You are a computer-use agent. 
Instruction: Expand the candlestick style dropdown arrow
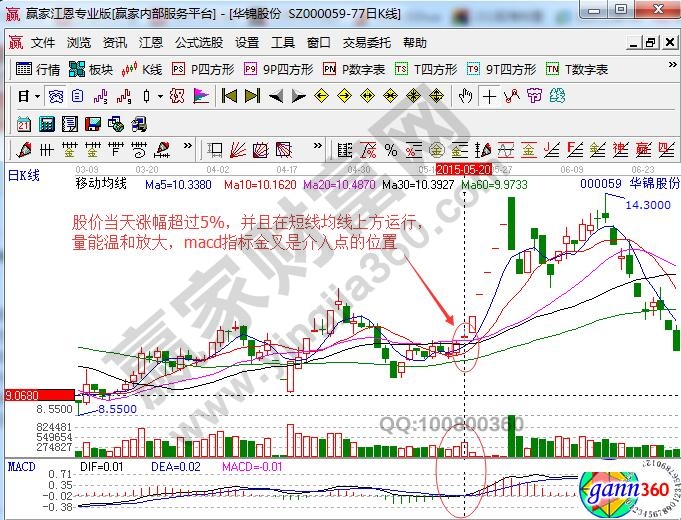(x=160, y=96)
